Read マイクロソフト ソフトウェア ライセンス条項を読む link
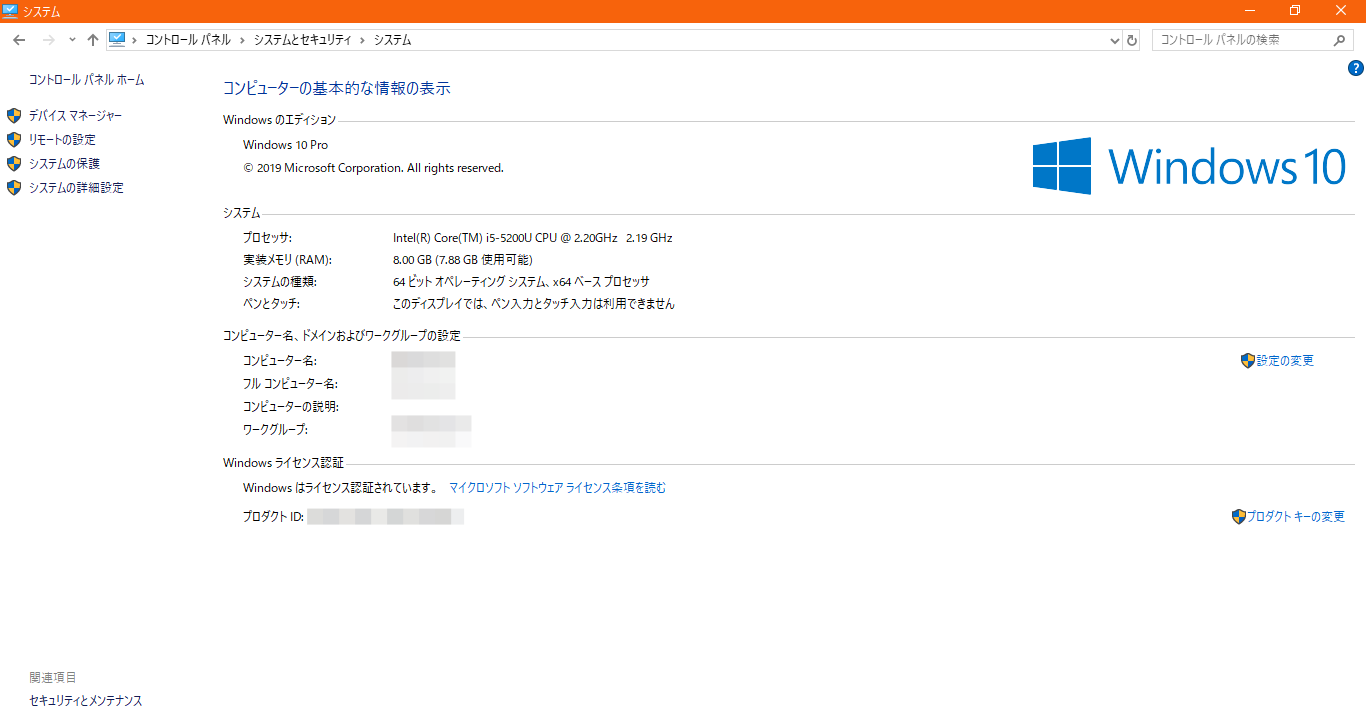Image resolution: width=1366 pixels, height=728 pixels. click(557, 488)
